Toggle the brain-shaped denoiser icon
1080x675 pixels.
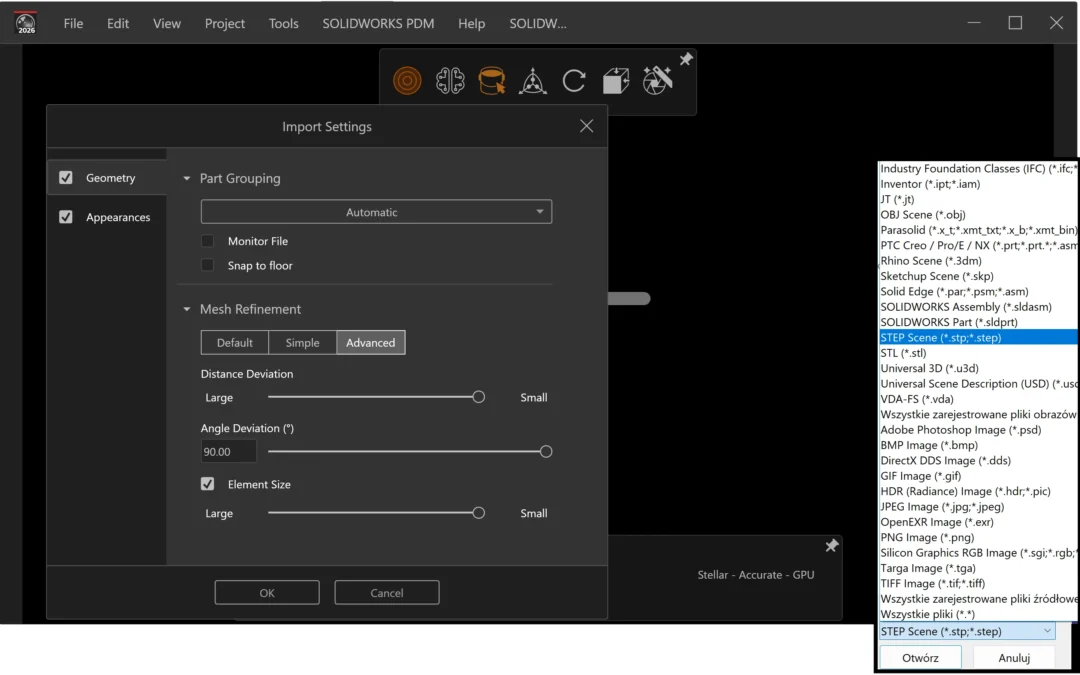pyautogui.click(x=450, y=81)
